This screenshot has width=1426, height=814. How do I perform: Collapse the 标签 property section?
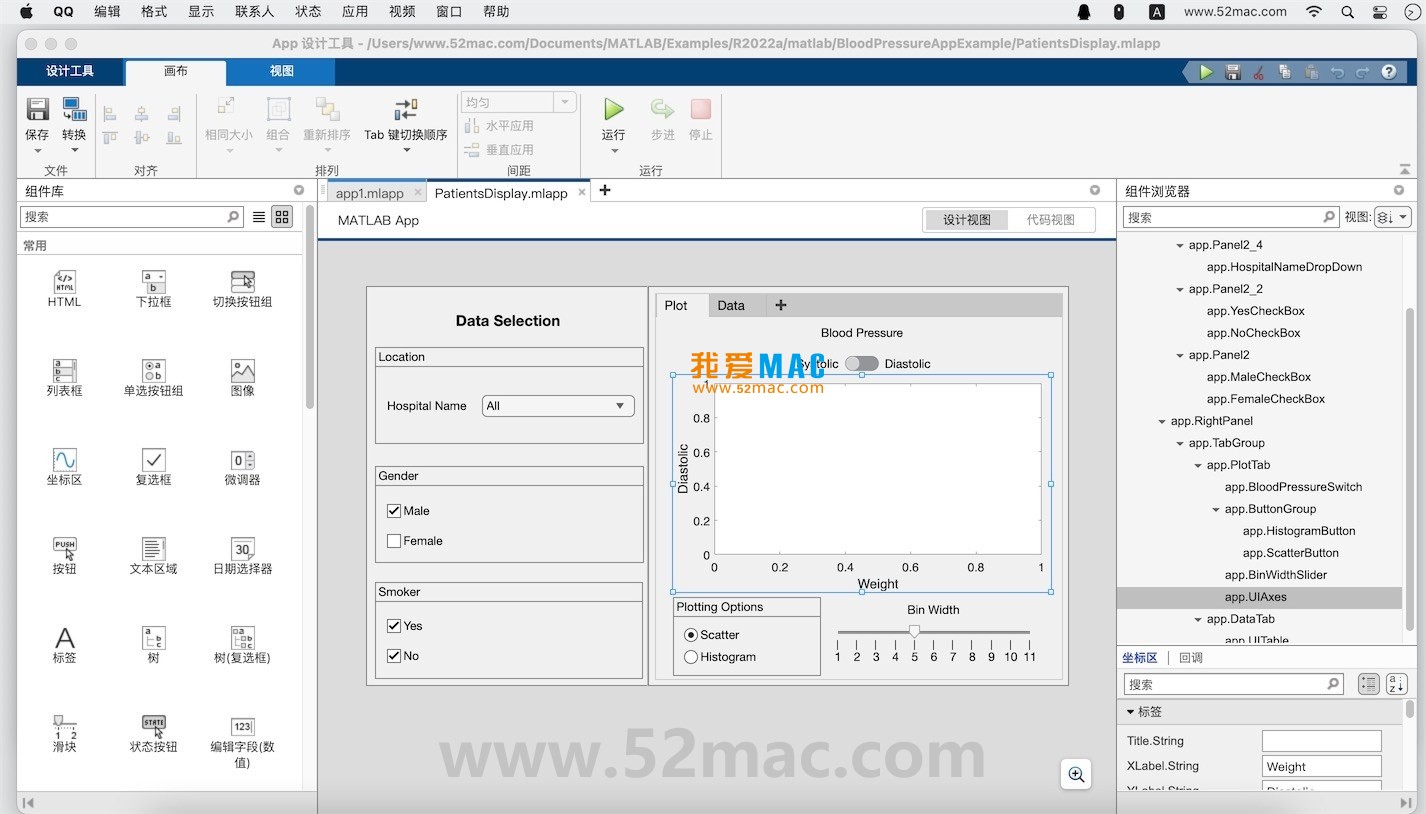tap(1131, 712)
